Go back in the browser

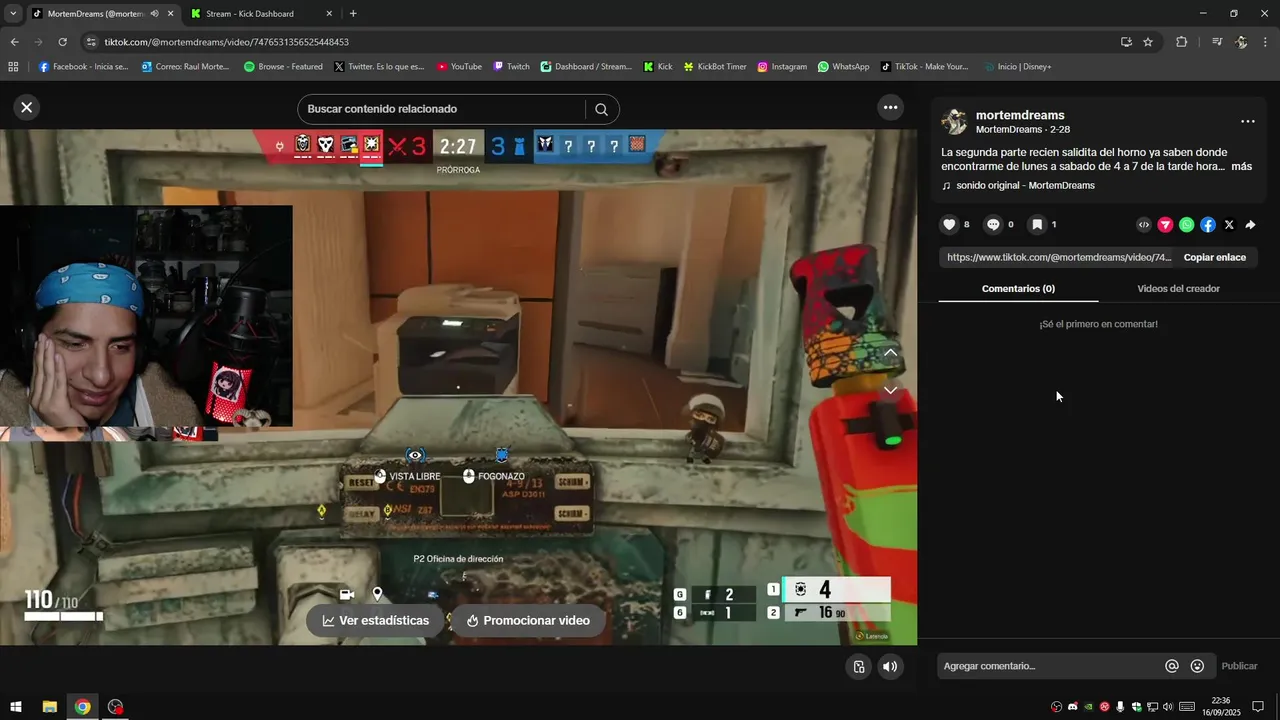click(x=14, y=42)
